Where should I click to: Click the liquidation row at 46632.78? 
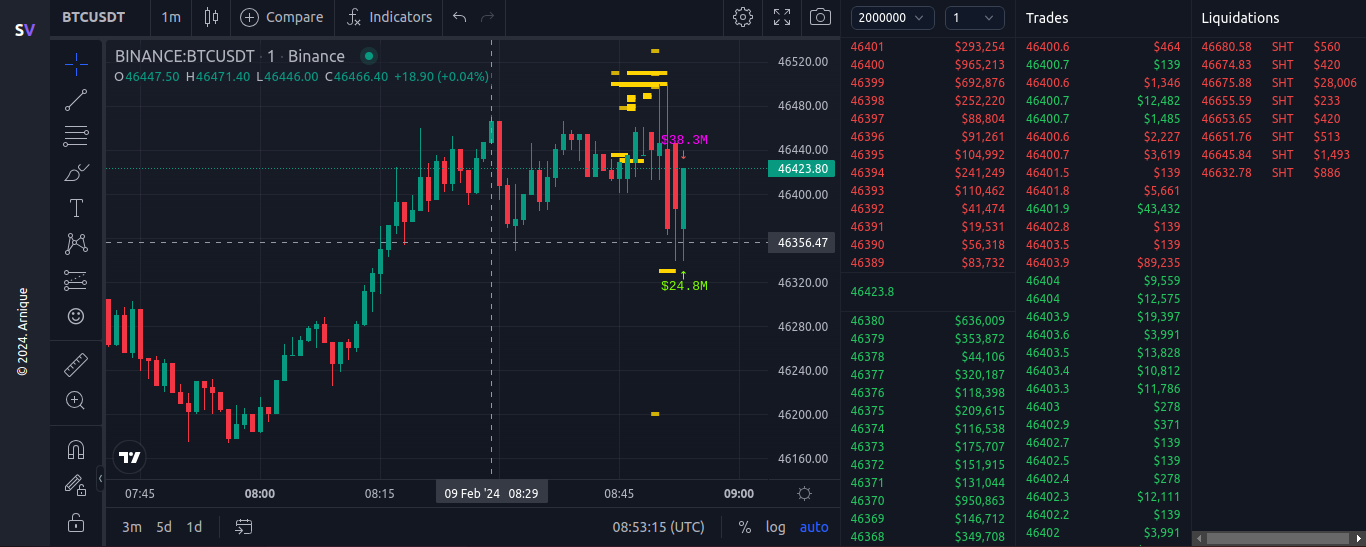[x=1279, y=173]
